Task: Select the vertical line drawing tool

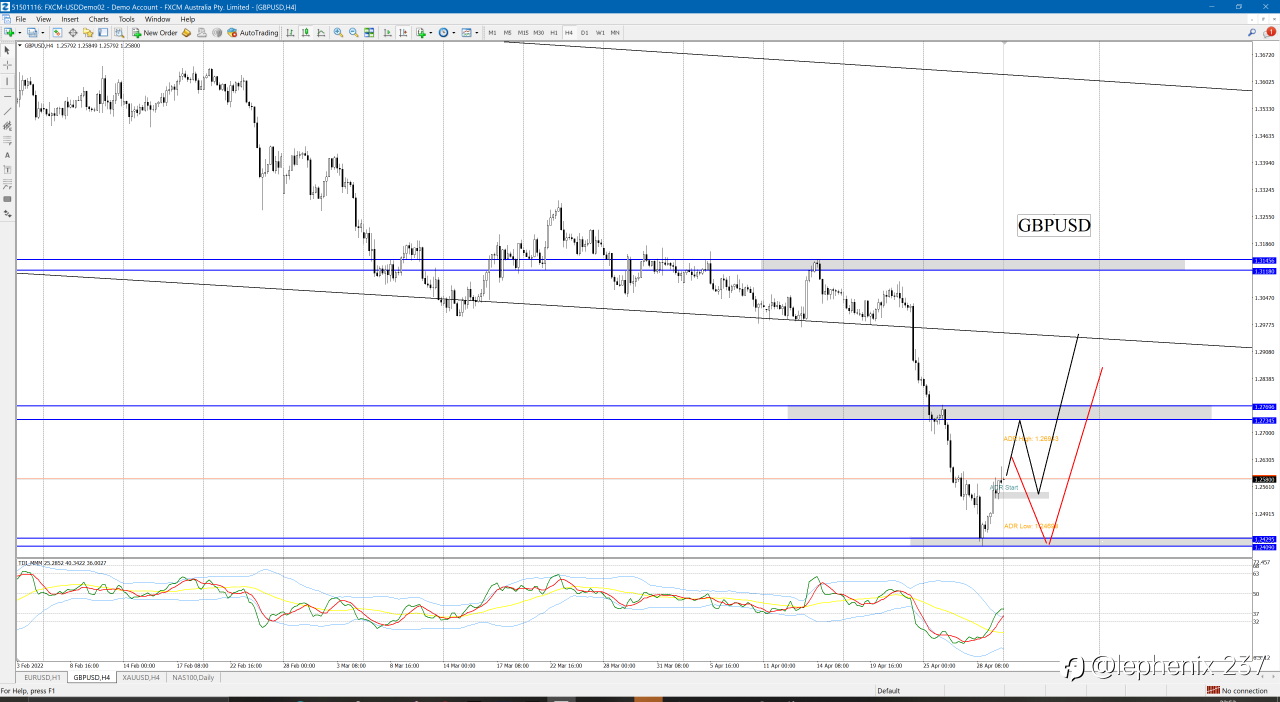Action: (8, 81)
